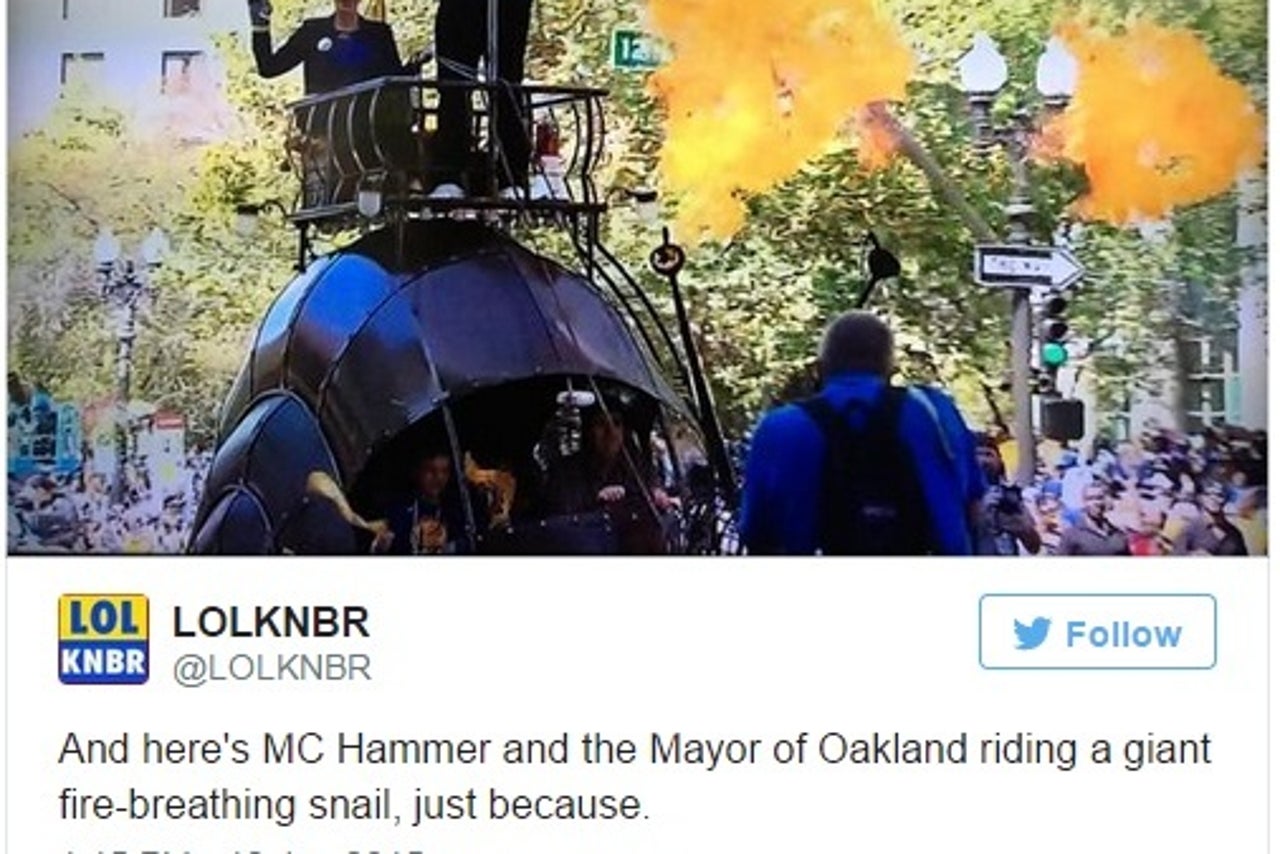Select the tweet text about MC Hammer
The image size is (1280, 854).
tap(634, 777)
